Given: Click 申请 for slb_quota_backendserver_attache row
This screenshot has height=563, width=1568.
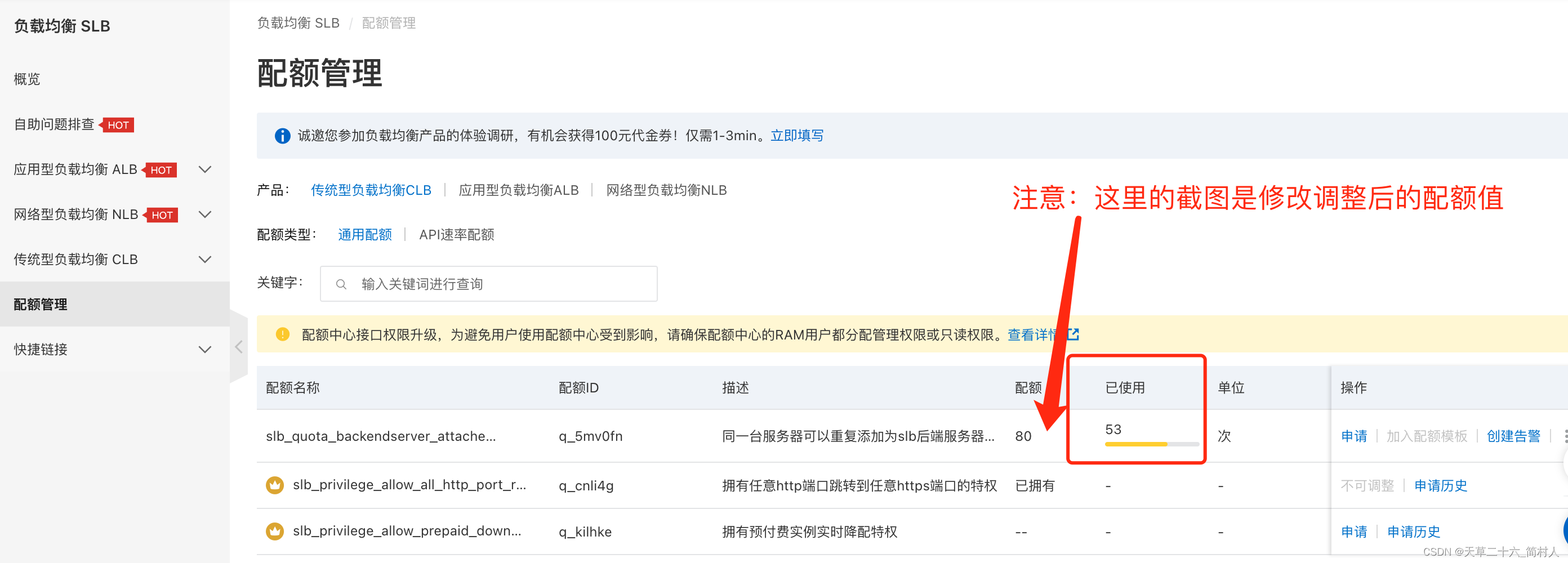Looking at the screenshot, I should [x=1354, y=436].
